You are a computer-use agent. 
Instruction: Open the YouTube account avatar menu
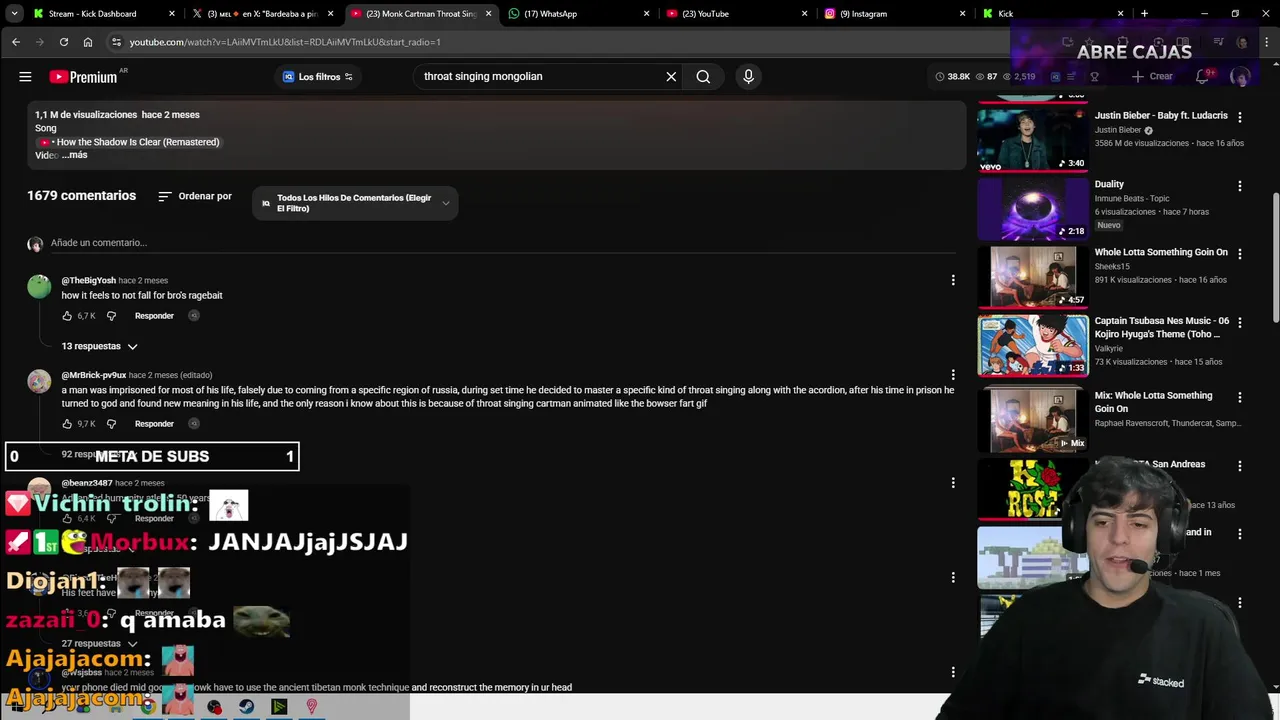point(1240,76)
